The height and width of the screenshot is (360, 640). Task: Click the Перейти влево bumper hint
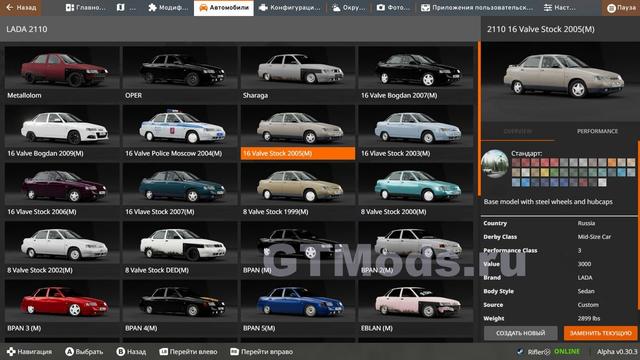pos(188,351)
